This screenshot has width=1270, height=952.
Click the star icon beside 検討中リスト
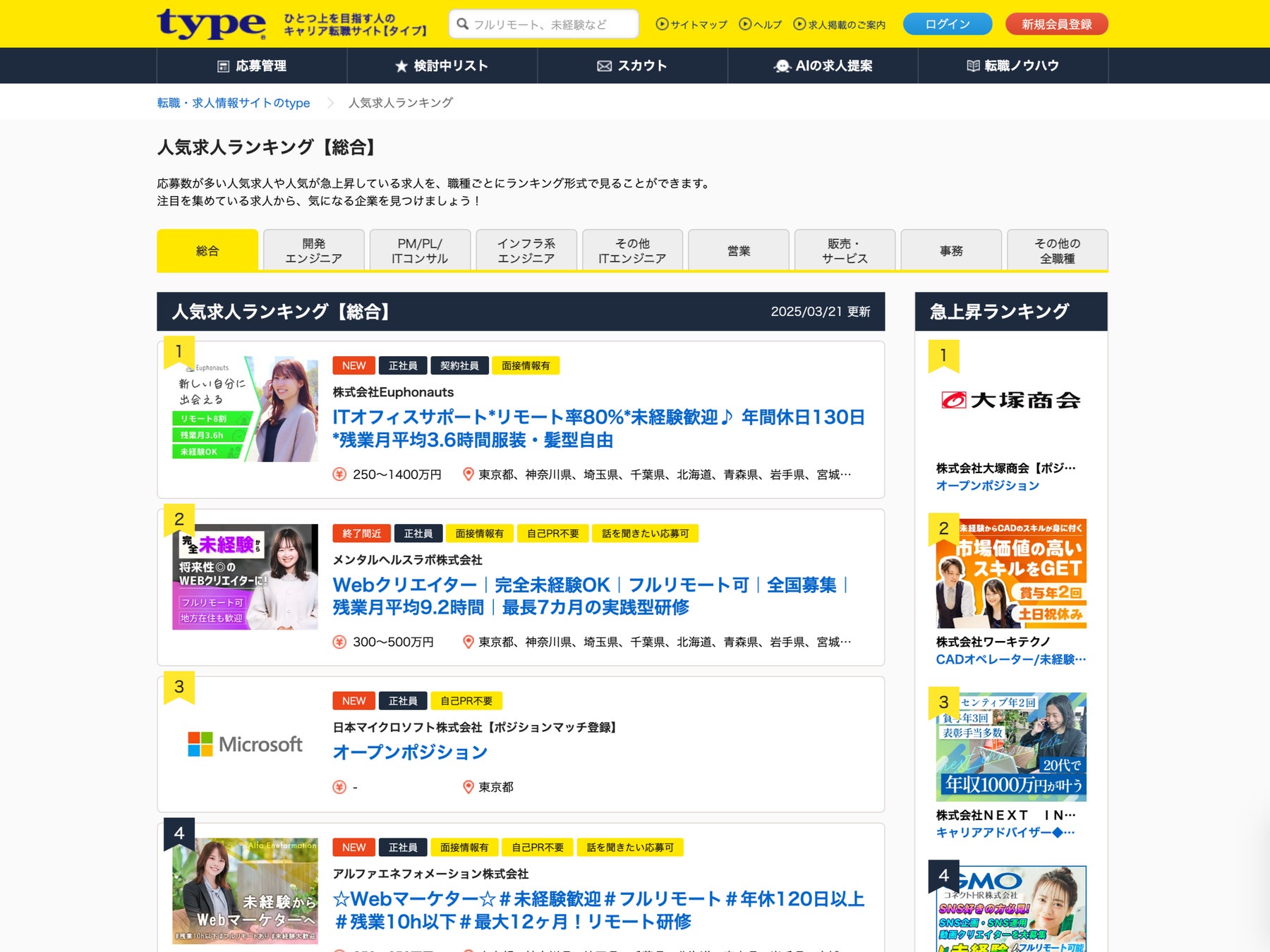(x=401, y=66)
